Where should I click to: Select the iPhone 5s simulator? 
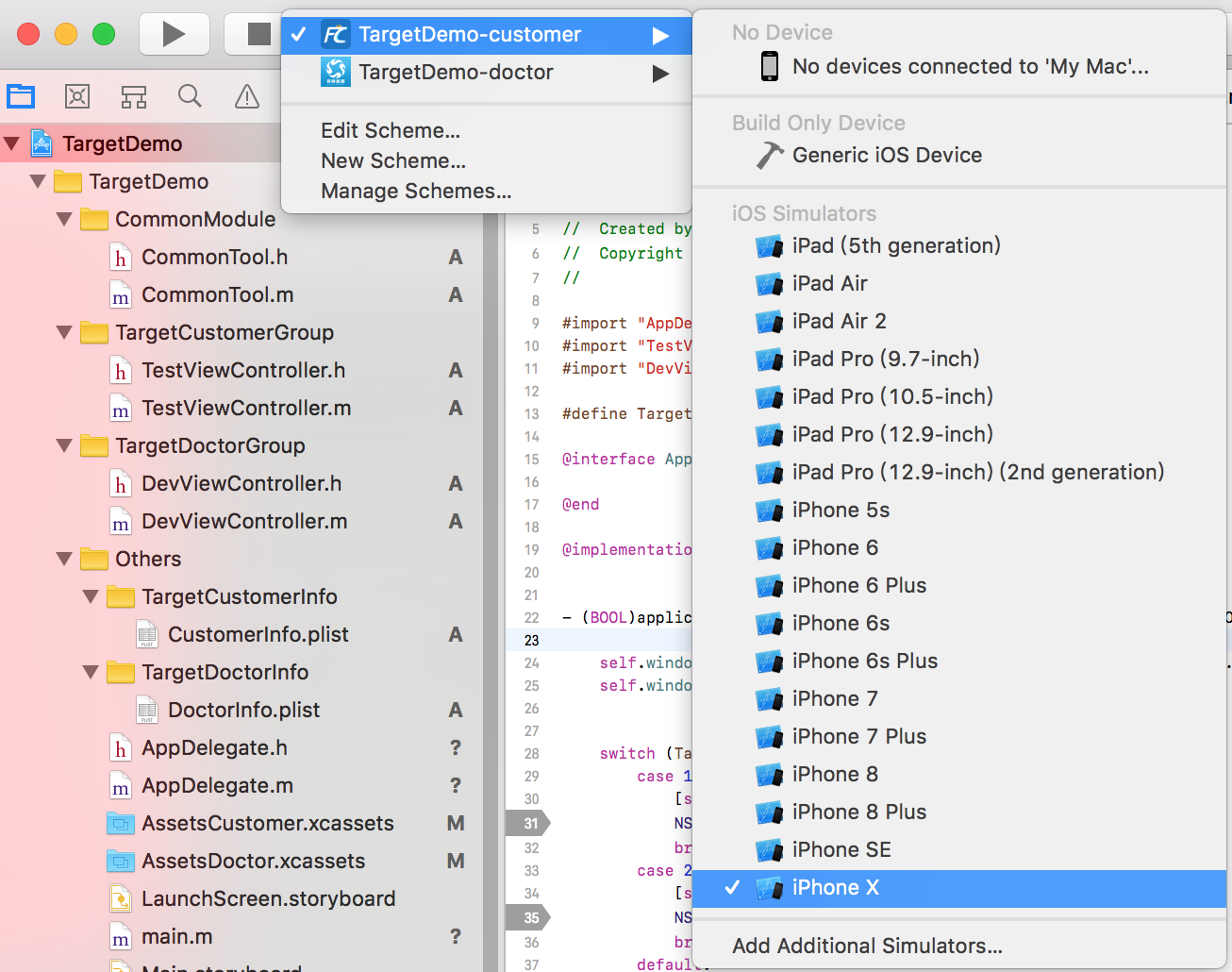click(x=959, y=510)
